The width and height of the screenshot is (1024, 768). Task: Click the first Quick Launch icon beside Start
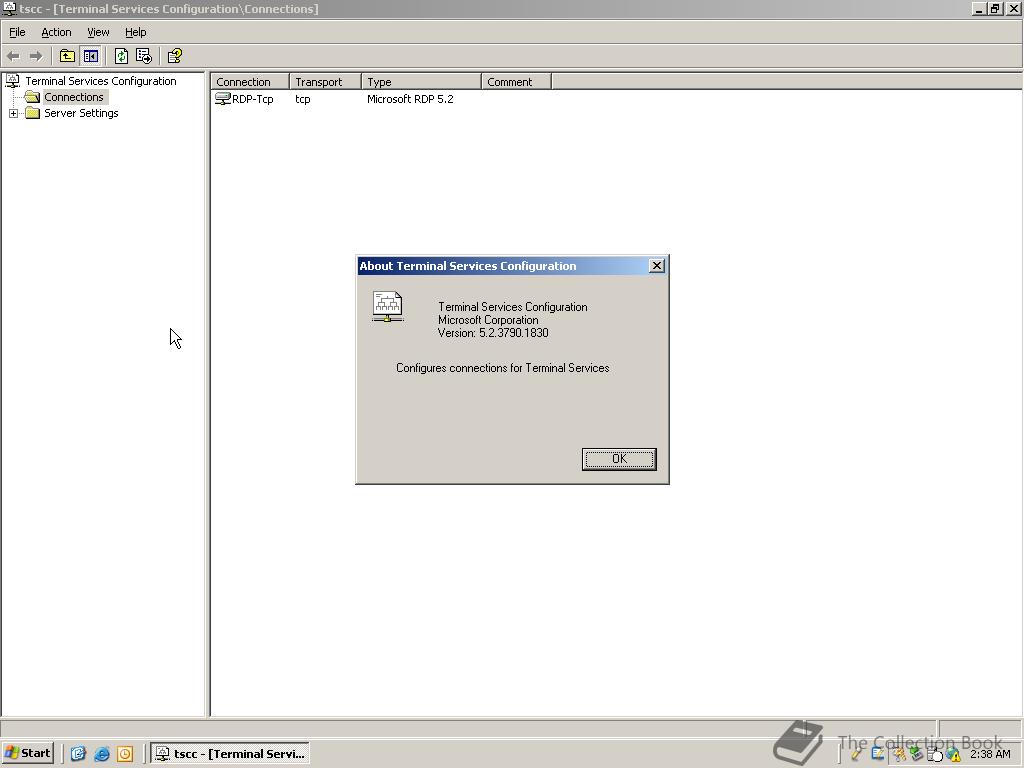tap(78, 754)
